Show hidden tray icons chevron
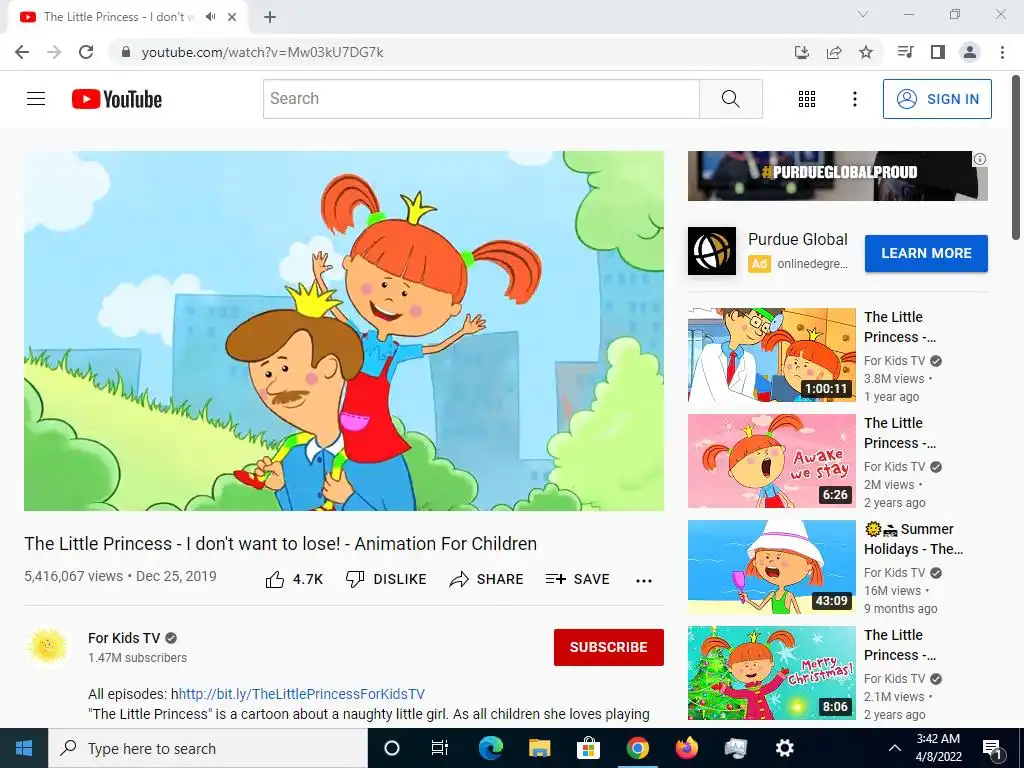This screenshot has width=1024, height=768. tap(895, 748)
